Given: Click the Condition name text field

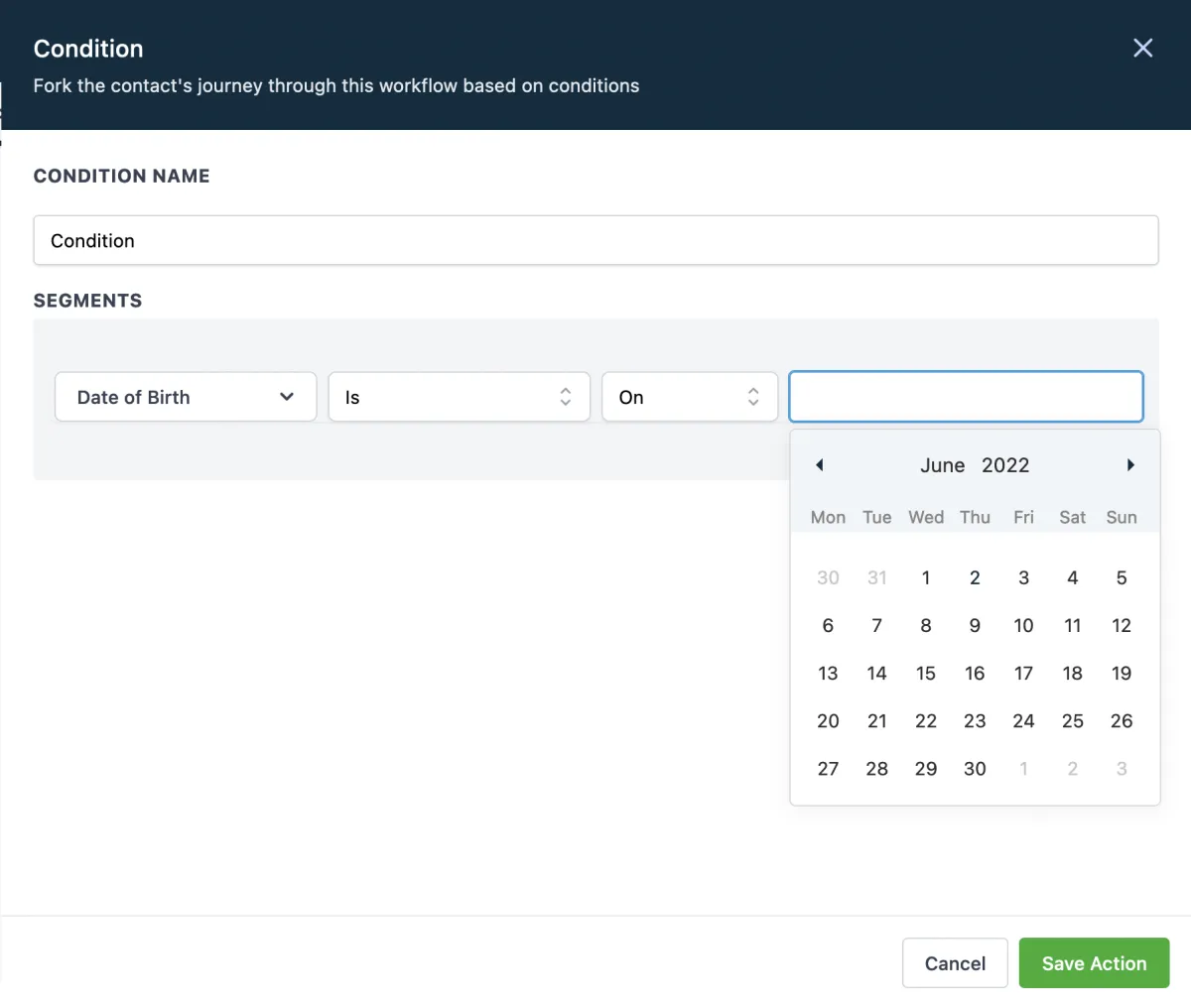Looking at the screenshot, I should (x=595, y=240).
